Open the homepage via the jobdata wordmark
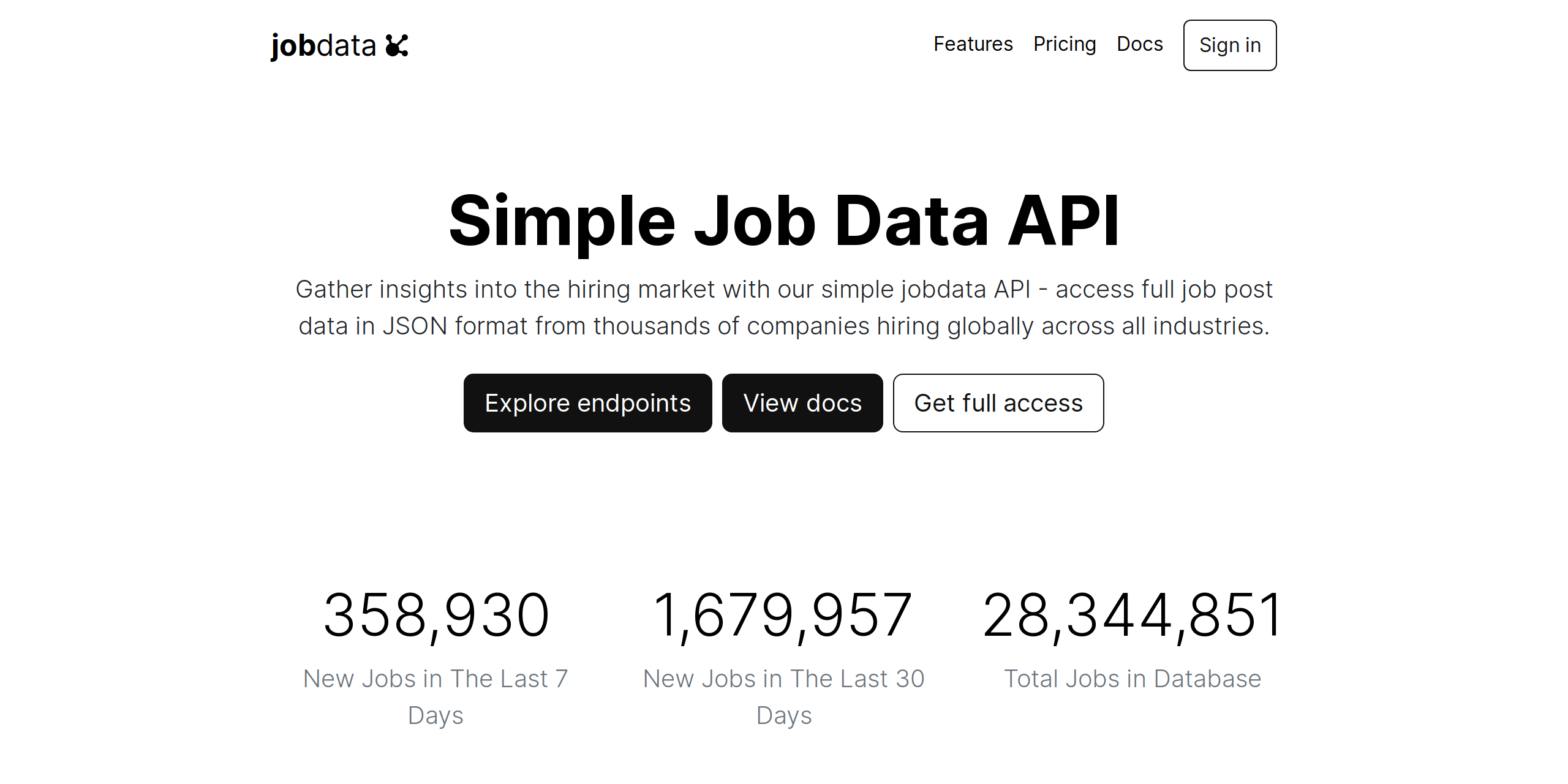The image size is (1568, 784). click(323, 45)
